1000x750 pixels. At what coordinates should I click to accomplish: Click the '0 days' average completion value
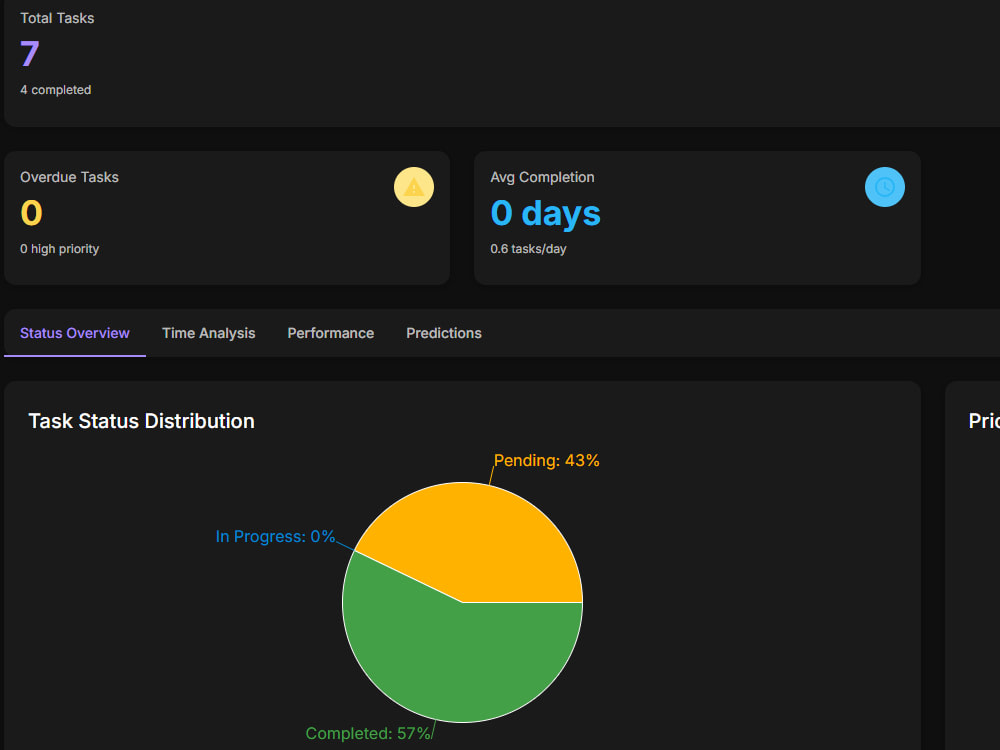(545, 212)
